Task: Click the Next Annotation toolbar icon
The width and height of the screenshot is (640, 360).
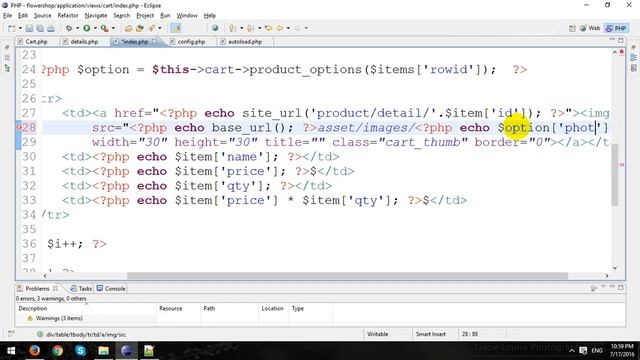Action: pyautogui.click(x=233, y=28)
